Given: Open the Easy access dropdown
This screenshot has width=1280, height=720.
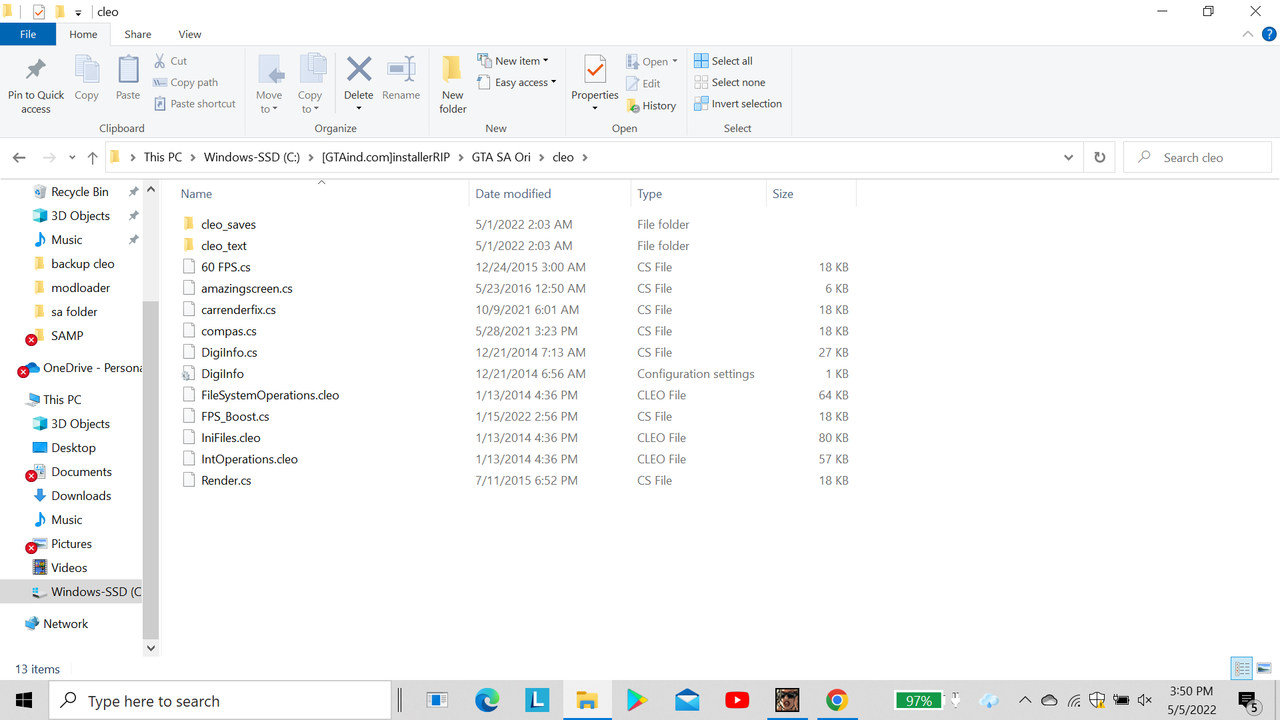Looking at the screenshot, I should [516, 83].
